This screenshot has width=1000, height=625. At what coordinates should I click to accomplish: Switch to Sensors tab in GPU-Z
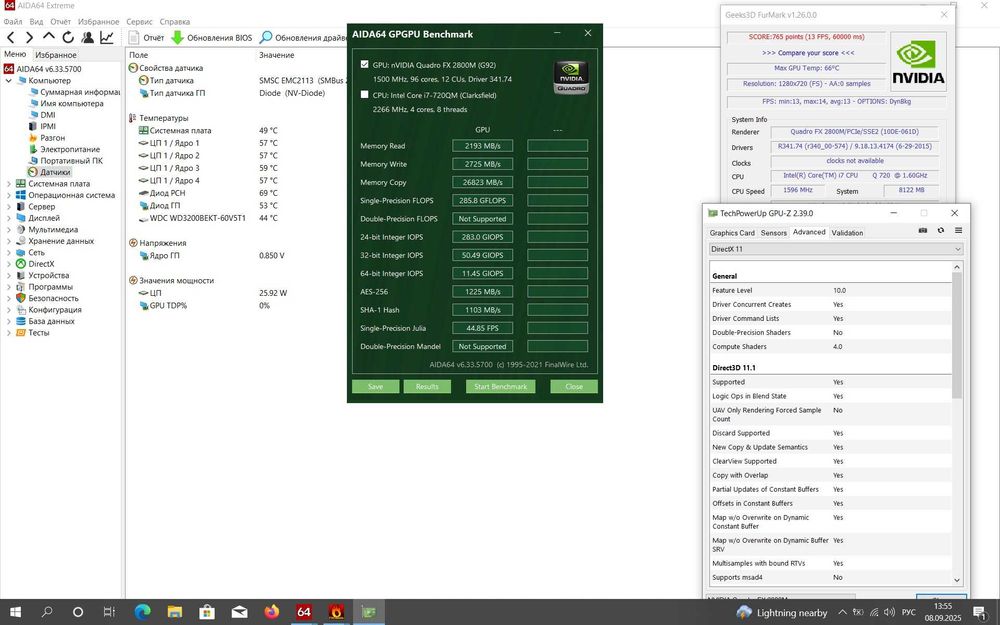[x=774, y=233]
